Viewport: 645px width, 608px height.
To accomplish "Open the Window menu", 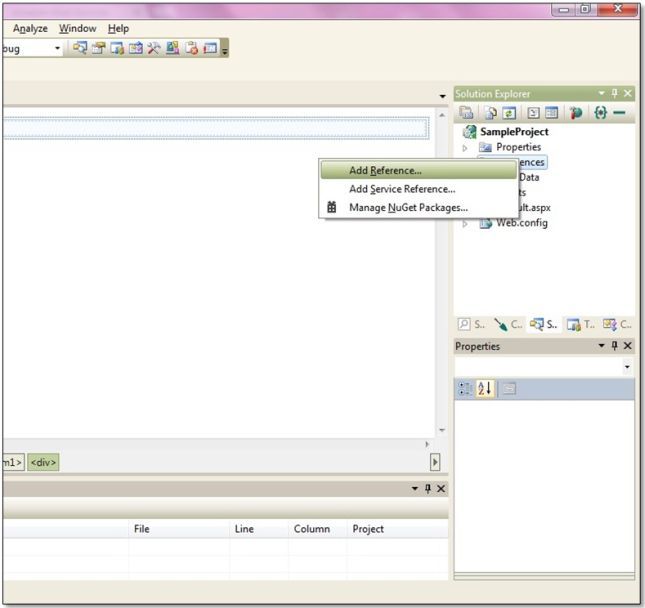I will pos(77,28).
